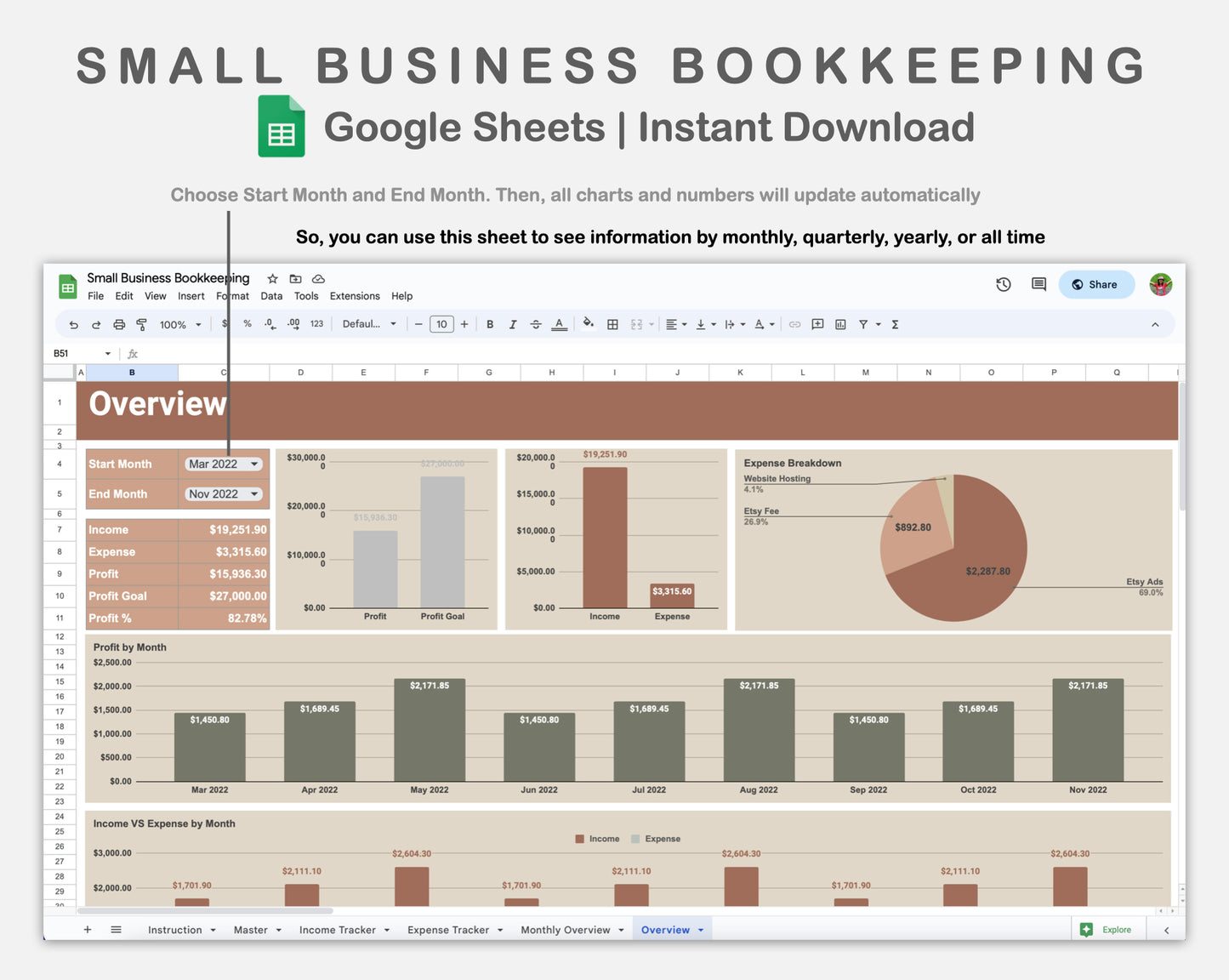Screen dimensions: 1229x980
Task: Apply strikethrough formatting
Action: tap(536, 324)
